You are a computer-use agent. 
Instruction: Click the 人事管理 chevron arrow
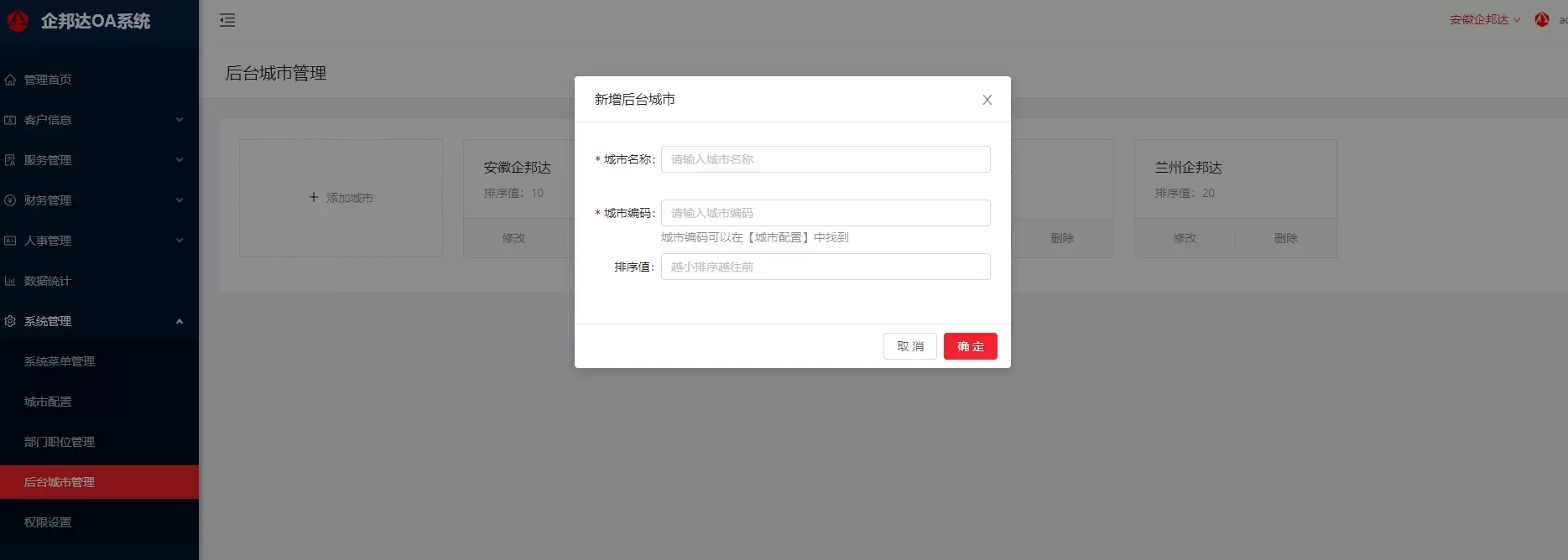click(x=180, y=241)
